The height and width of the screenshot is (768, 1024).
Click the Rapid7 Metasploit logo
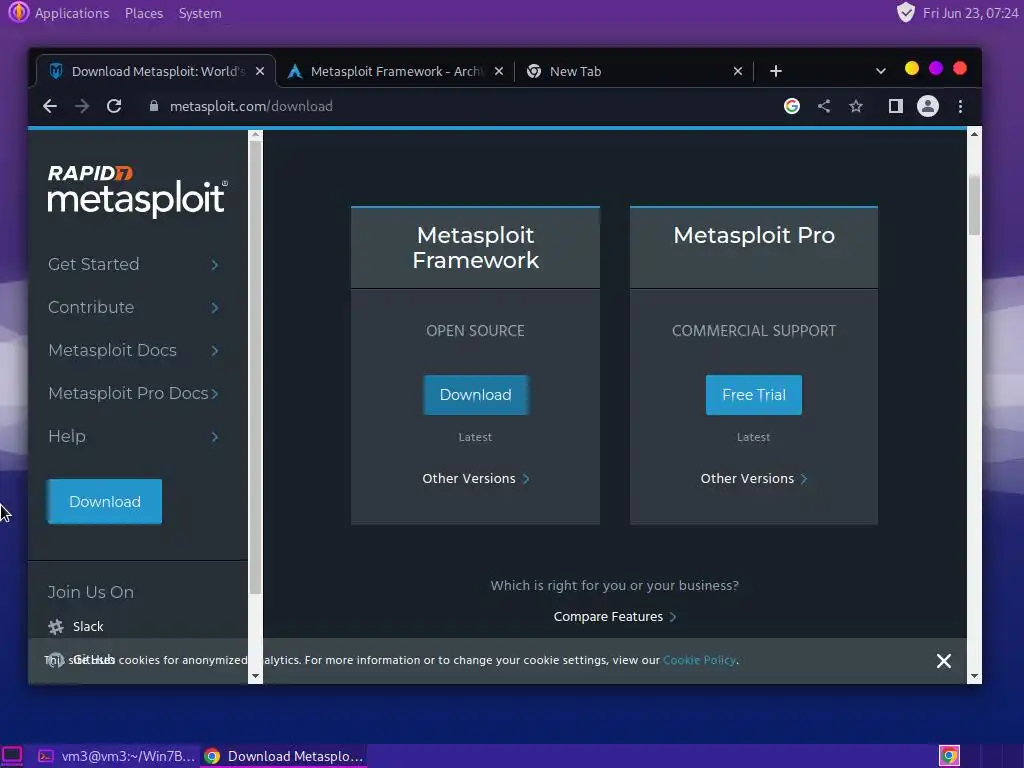point(137,190)
